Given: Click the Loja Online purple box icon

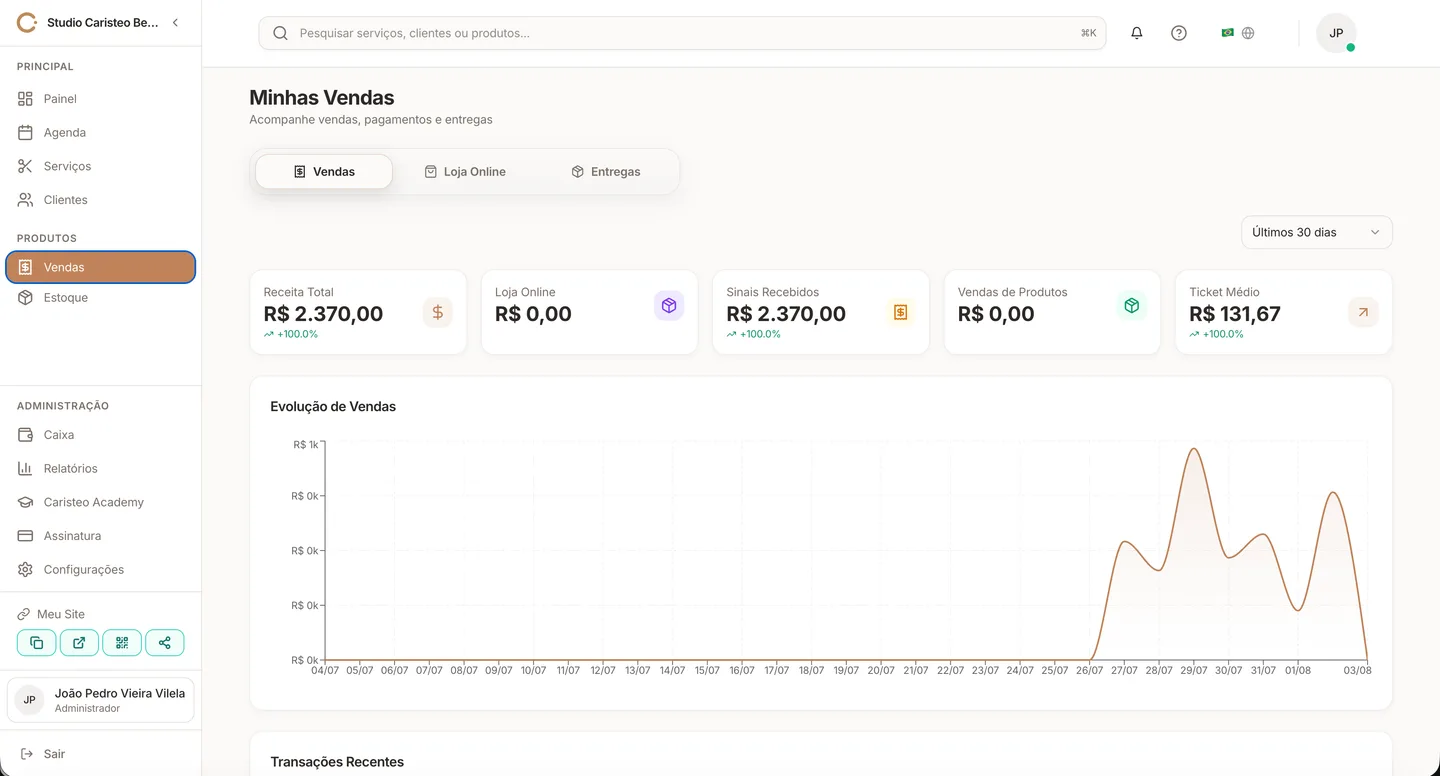Looking at the screenshot, I should tap(669, 306).
